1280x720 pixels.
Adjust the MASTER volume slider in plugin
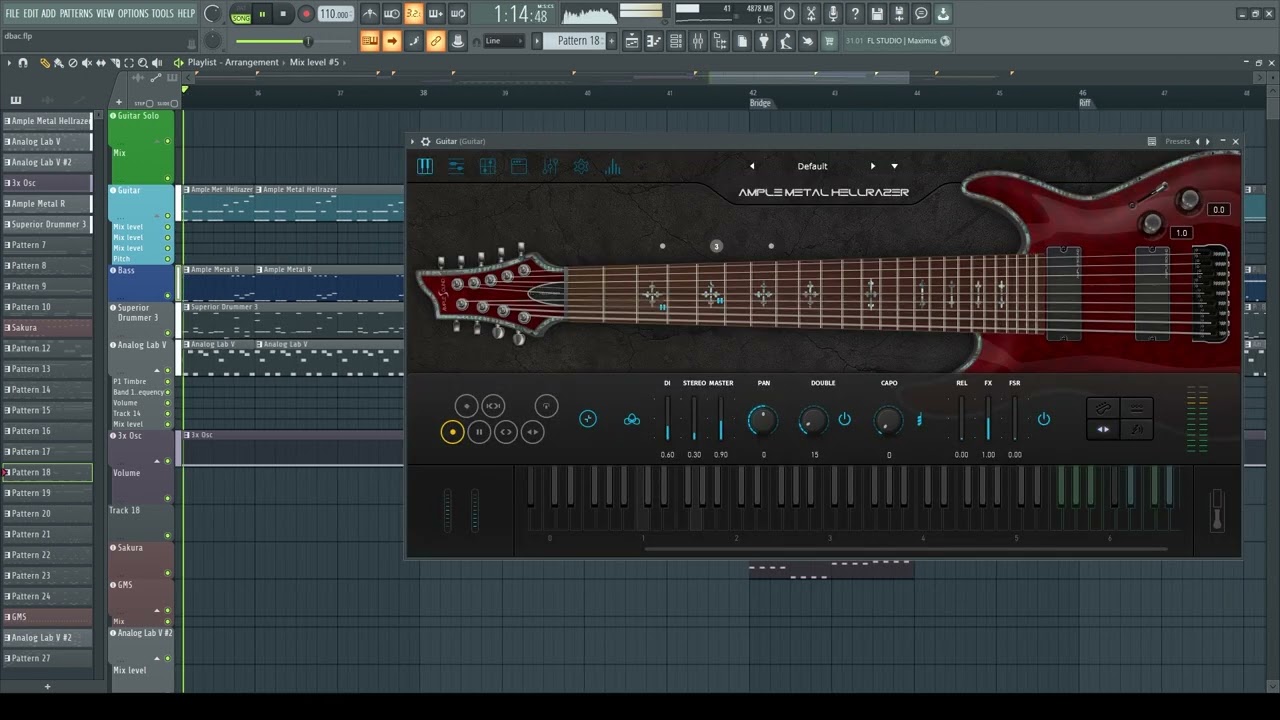coord(721,418)
